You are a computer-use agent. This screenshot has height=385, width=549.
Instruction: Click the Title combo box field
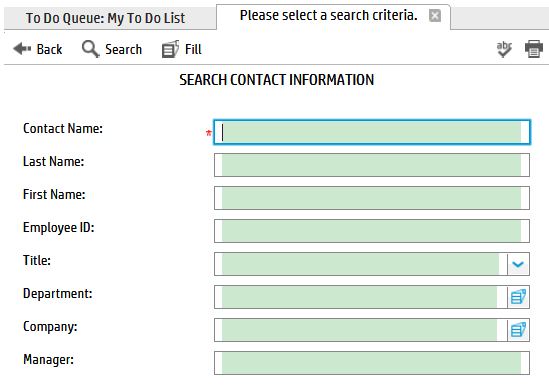[x=361, y=264]
